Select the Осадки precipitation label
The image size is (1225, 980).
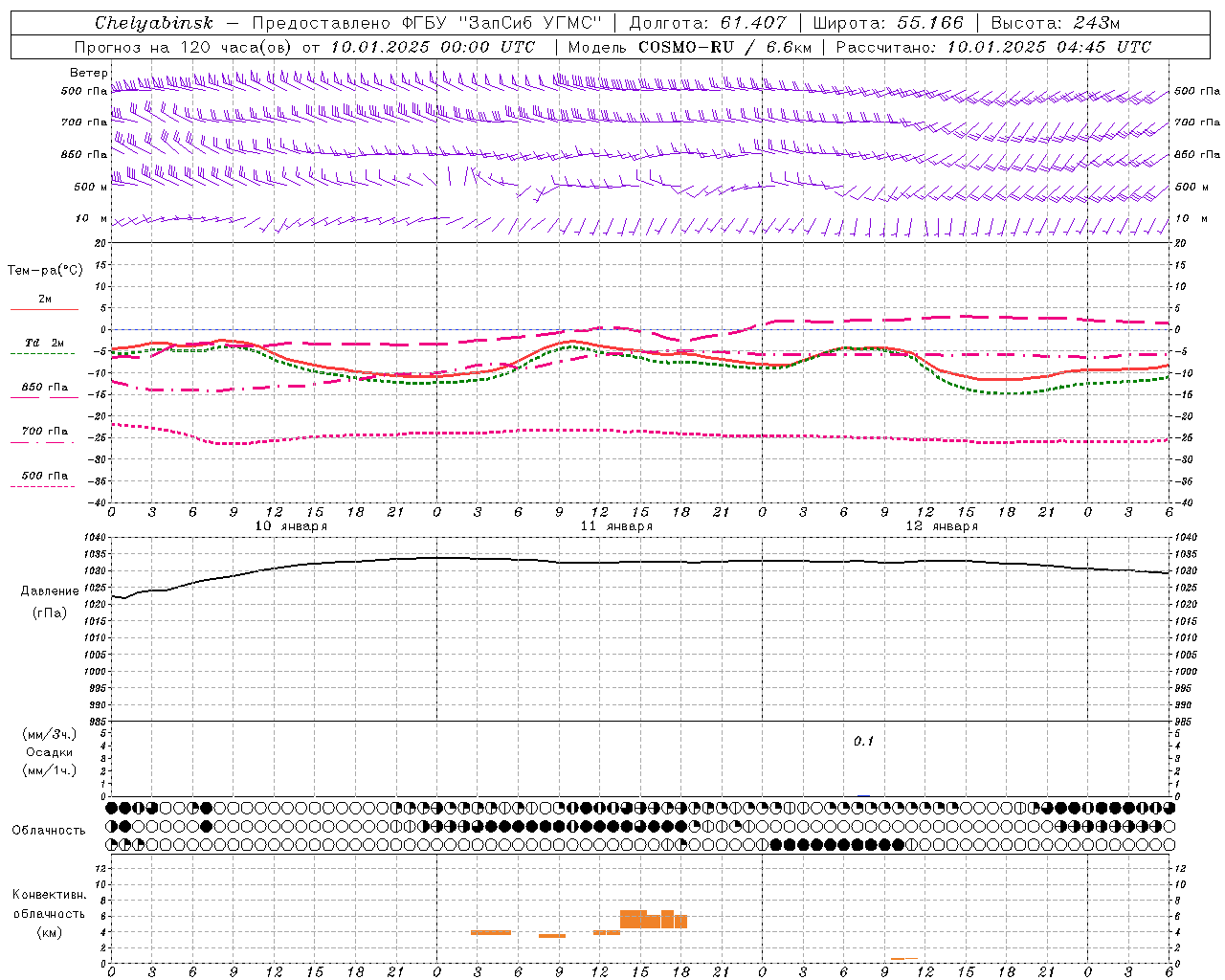point(50,752)
